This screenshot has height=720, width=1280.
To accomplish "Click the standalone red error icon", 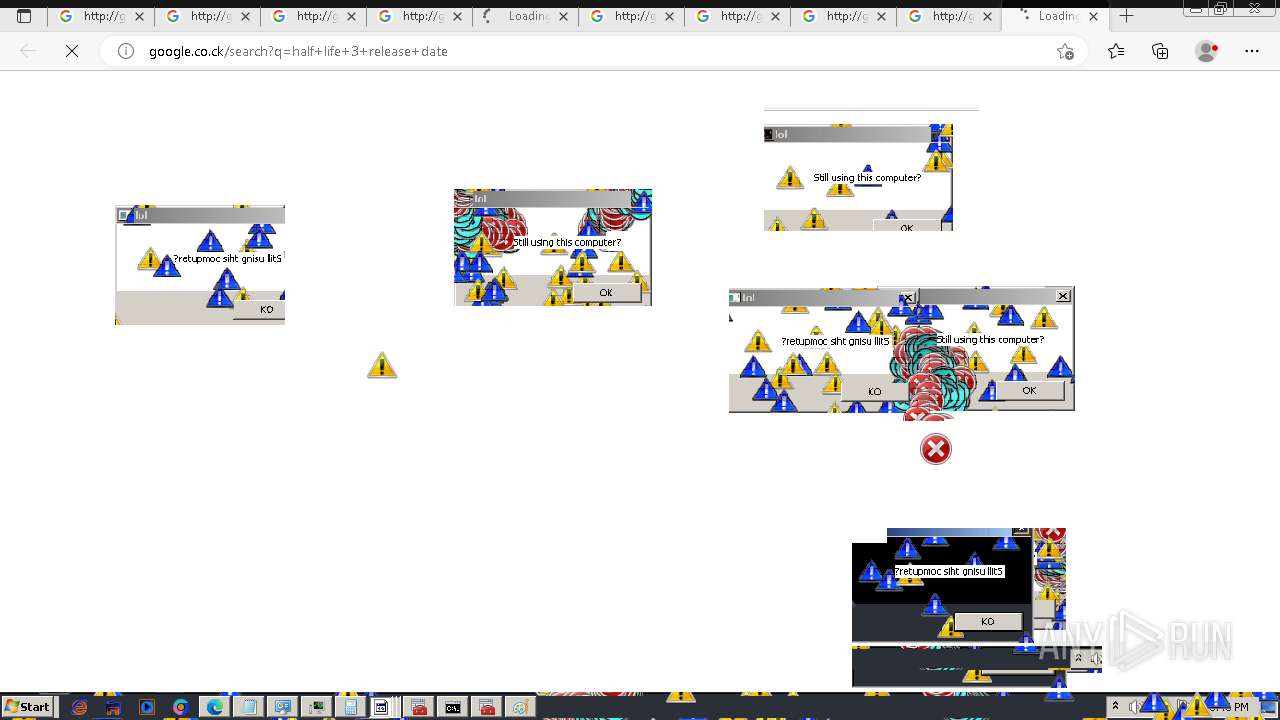I will pyautogui.click(x=936, y=449).
